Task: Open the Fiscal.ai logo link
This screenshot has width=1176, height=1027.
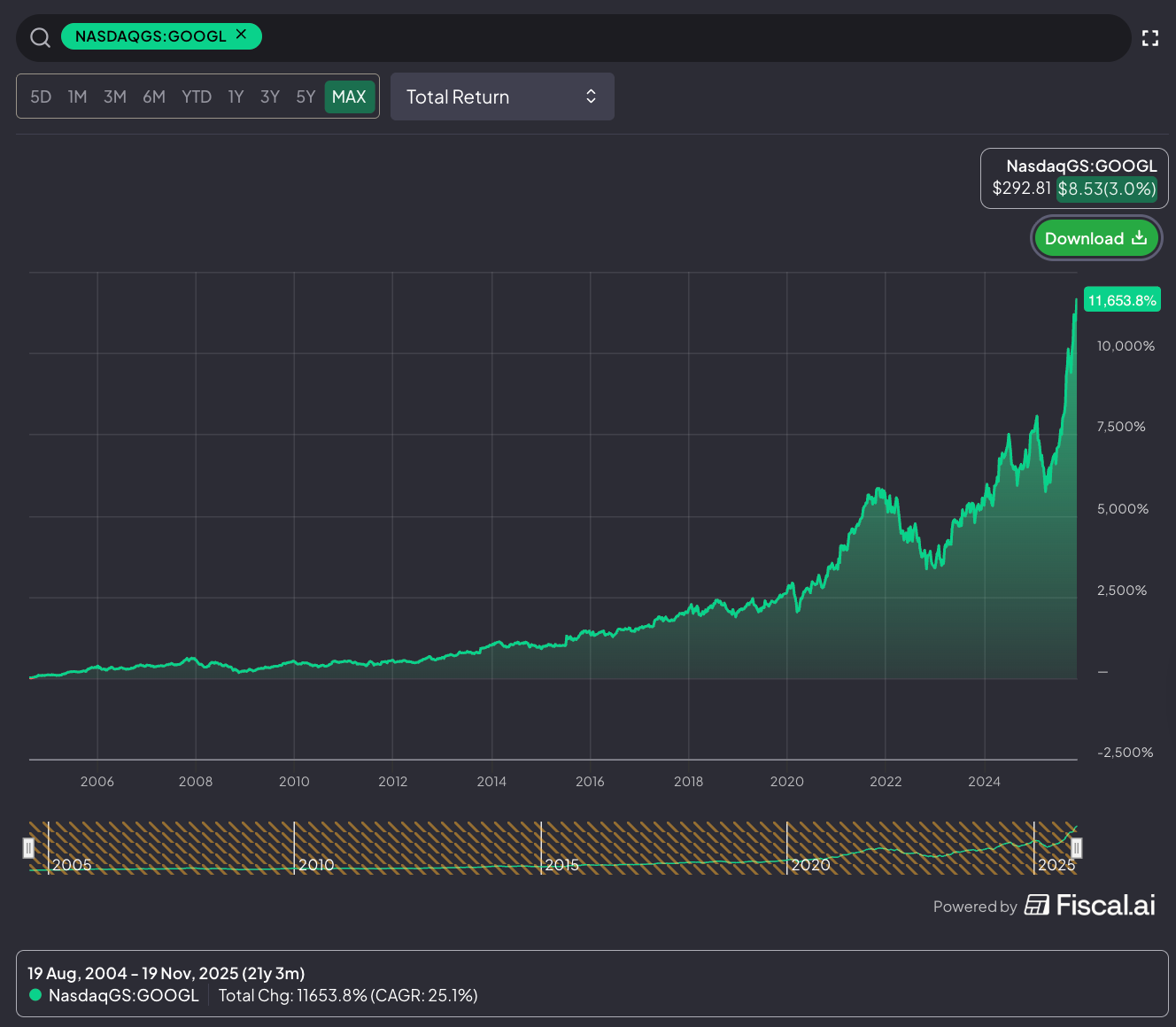Action: click(1090, 905)
